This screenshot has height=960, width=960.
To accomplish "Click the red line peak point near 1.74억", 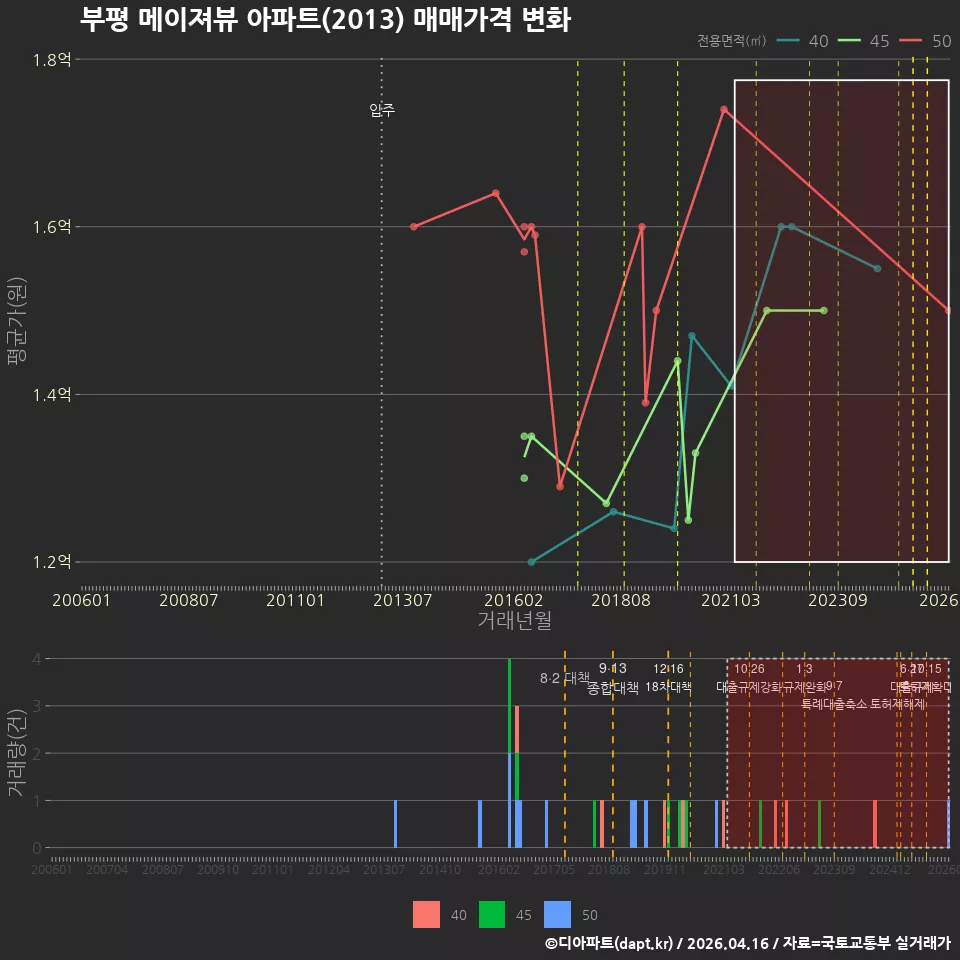I will [724, 110].
